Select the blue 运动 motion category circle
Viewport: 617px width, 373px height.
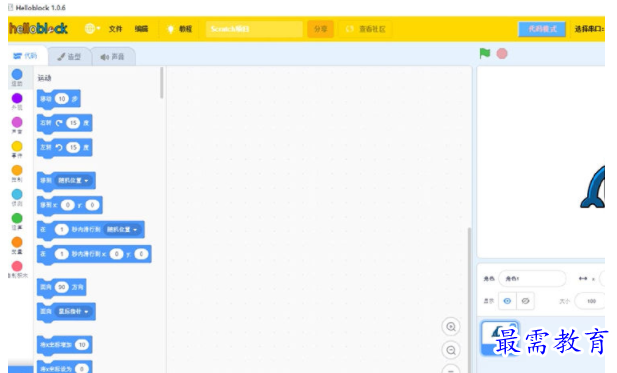(x=17, y=74)
